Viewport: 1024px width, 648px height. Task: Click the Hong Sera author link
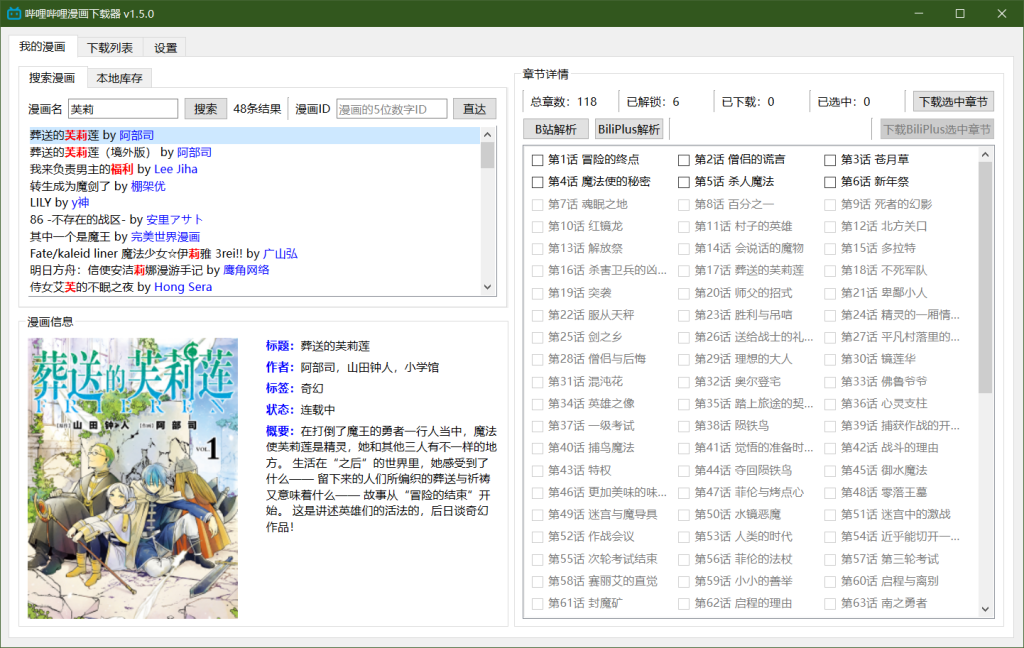[x=183, y=286]
